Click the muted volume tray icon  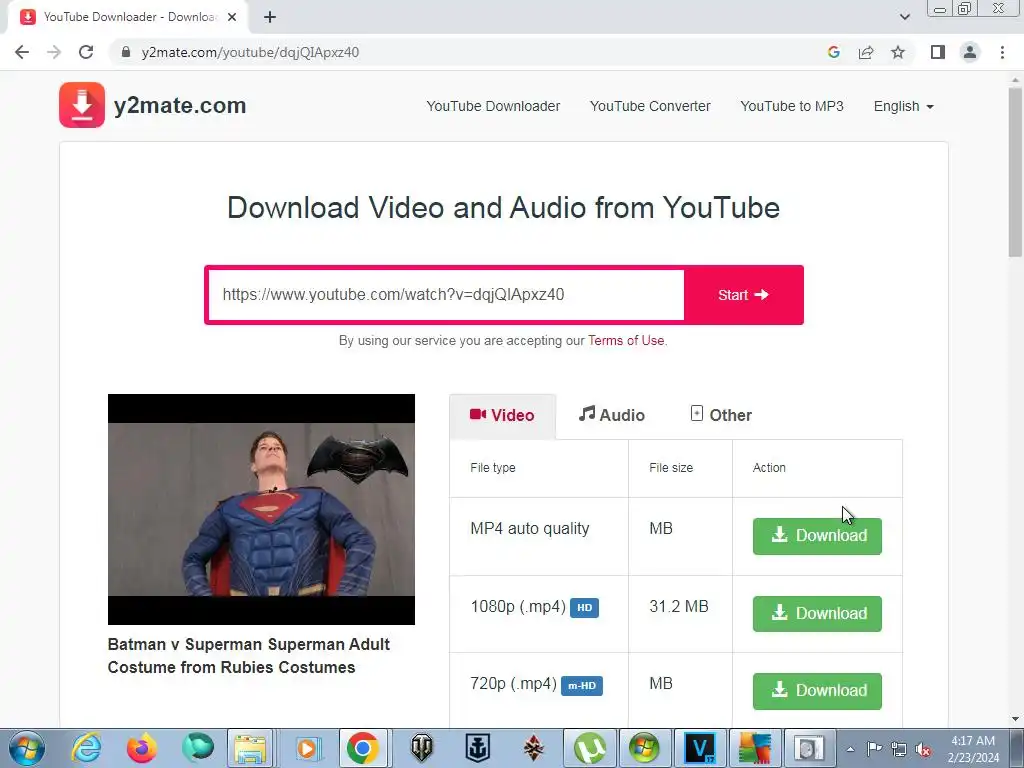click(923, 749)
